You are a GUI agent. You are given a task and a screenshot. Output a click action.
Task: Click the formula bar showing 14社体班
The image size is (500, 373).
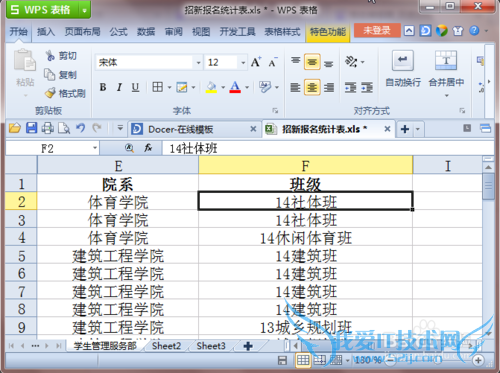(x=328, y=148)
